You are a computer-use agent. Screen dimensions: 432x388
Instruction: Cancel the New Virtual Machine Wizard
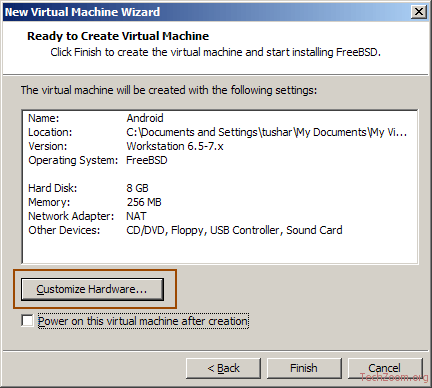[385, 368]
